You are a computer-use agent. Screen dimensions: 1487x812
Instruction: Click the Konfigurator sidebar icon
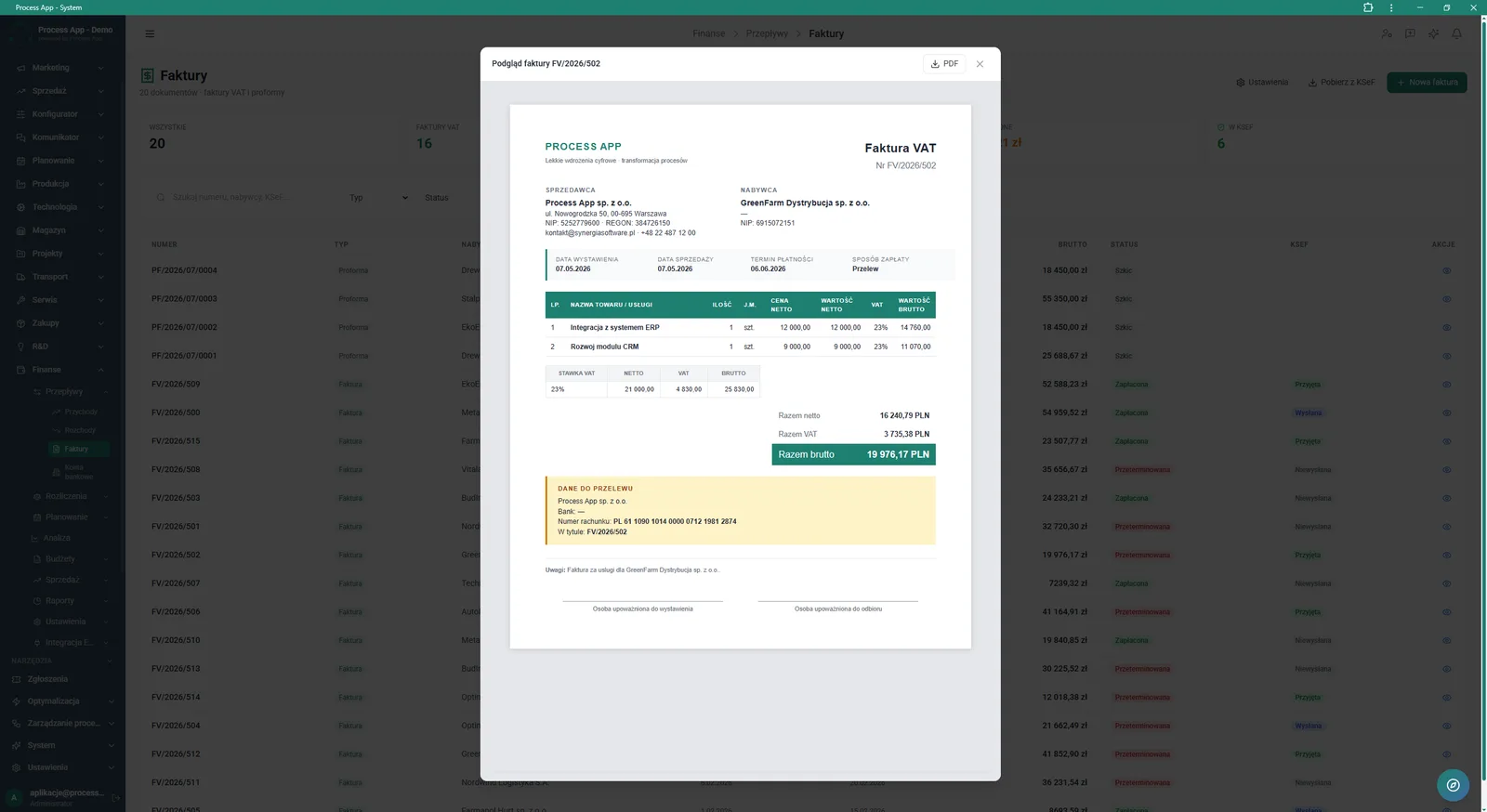(x=20, y=114)
